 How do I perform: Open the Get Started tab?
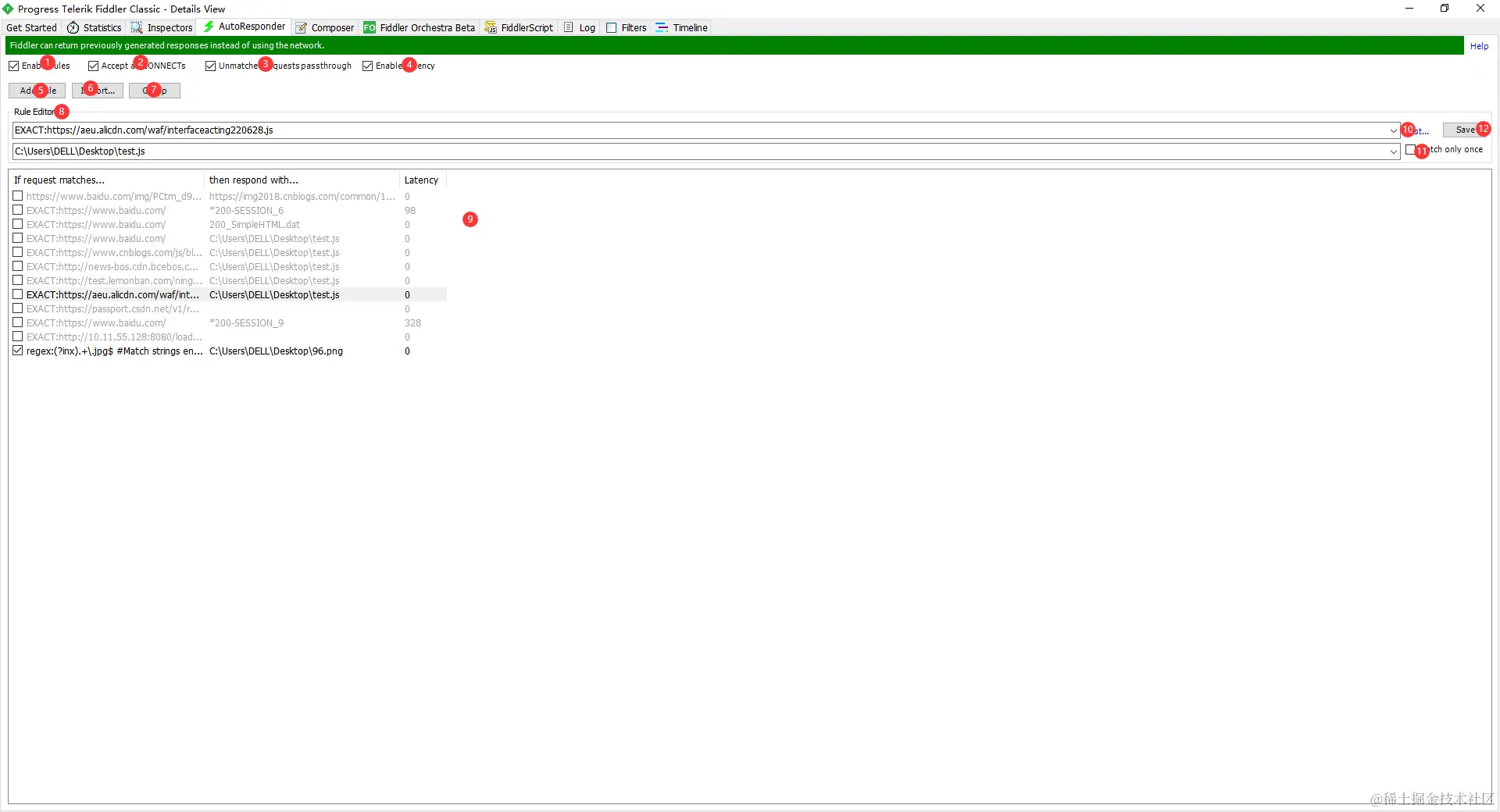click(x=31, y=27)
